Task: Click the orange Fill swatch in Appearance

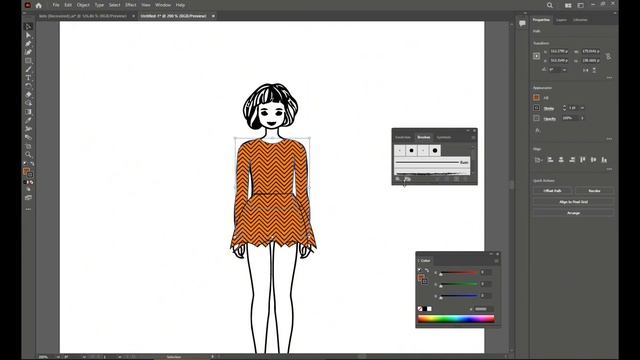Action: pyautogui.click(x=536, y=98)
